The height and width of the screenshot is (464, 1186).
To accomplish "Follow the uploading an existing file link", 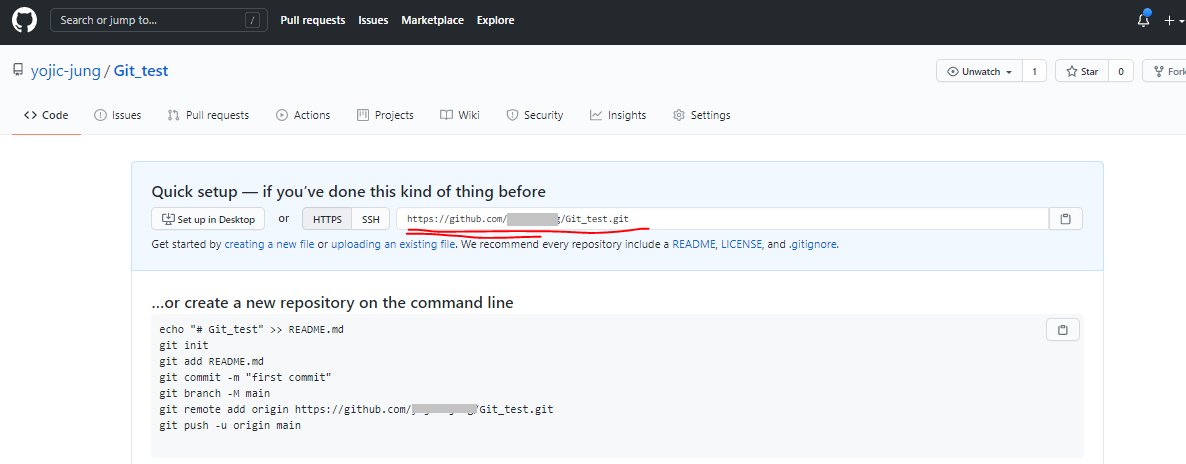I will pos(393,244).
